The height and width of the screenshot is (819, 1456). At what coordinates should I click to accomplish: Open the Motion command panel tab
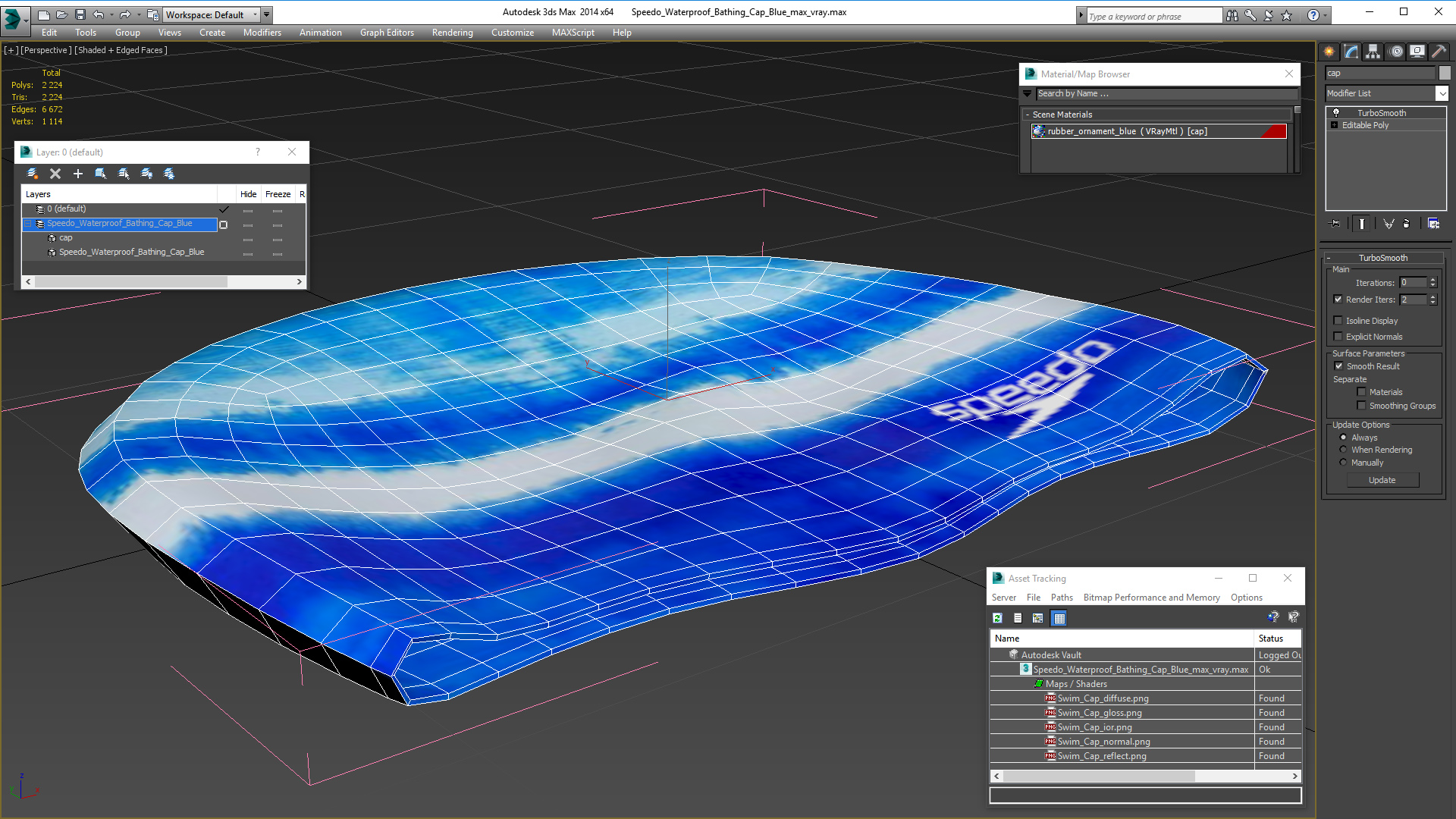(1396, 52)
